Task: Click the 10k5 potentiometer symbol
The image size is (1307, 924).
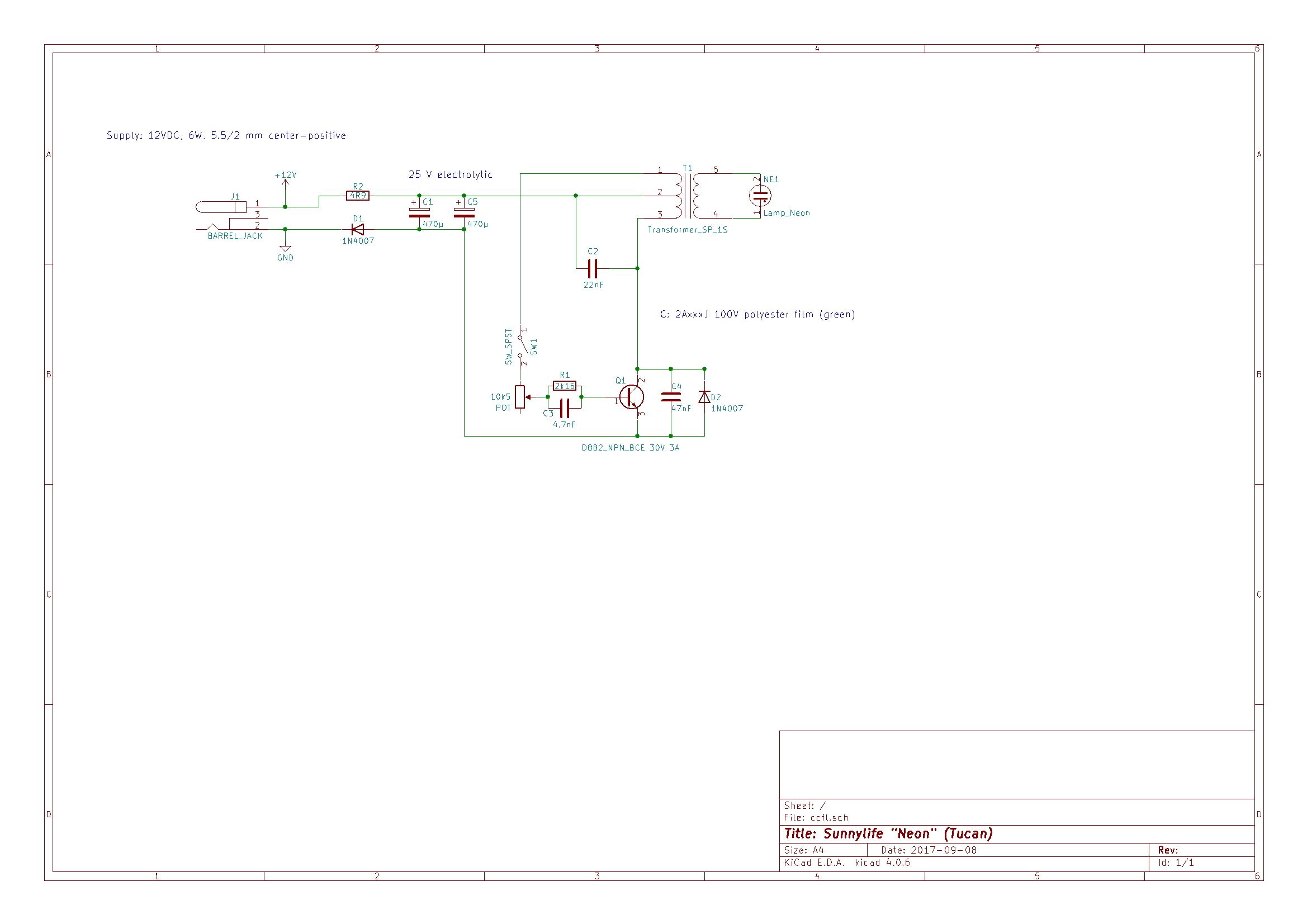Action: [x=520, y=397]
